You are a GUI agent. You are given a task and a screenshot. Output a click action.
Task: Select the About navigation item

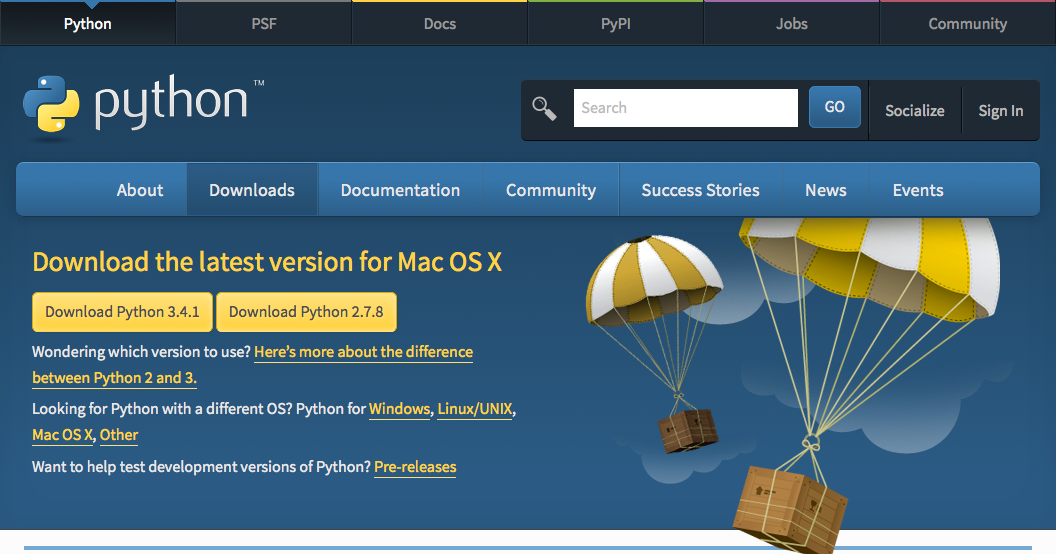140,190
